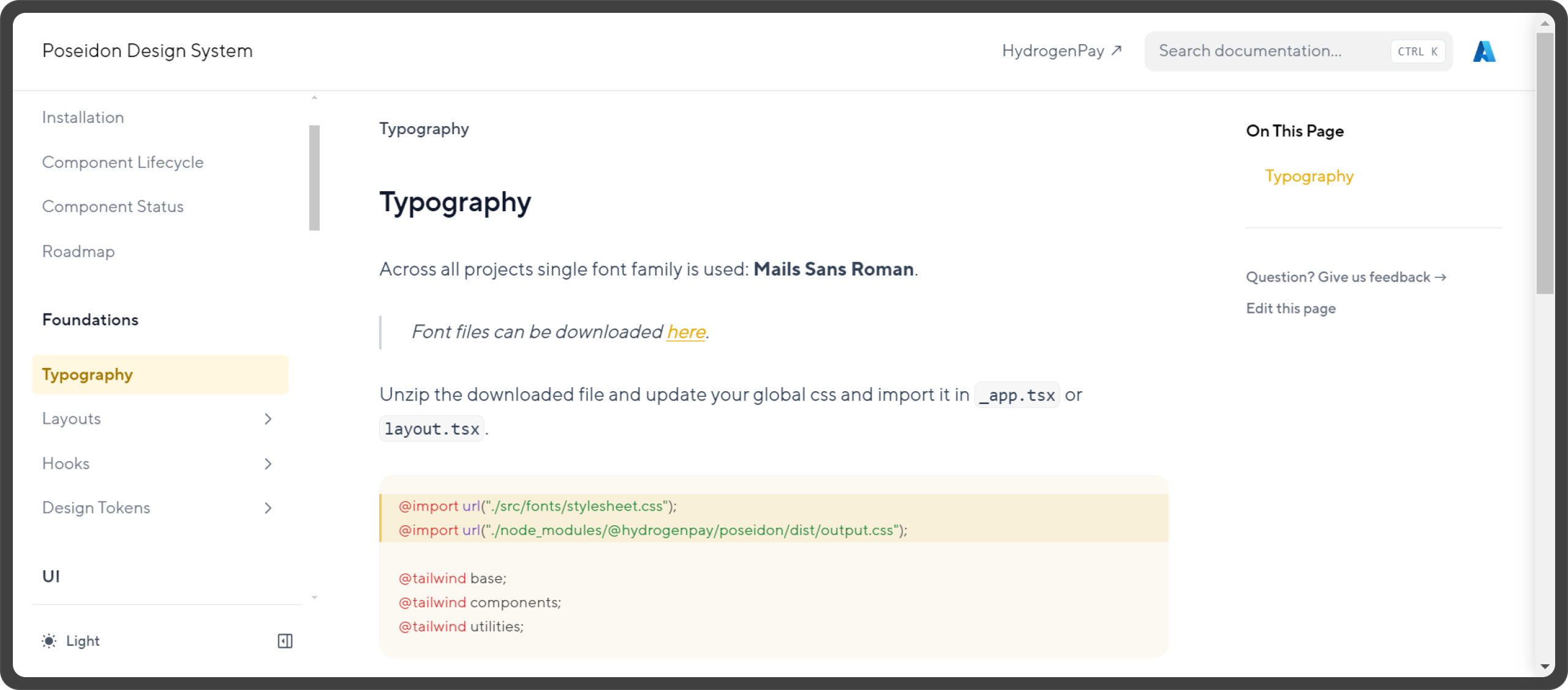This screenshot has width=1568, height=690.
Task: Jump to Typography in On This Page
Action: 1309,176
